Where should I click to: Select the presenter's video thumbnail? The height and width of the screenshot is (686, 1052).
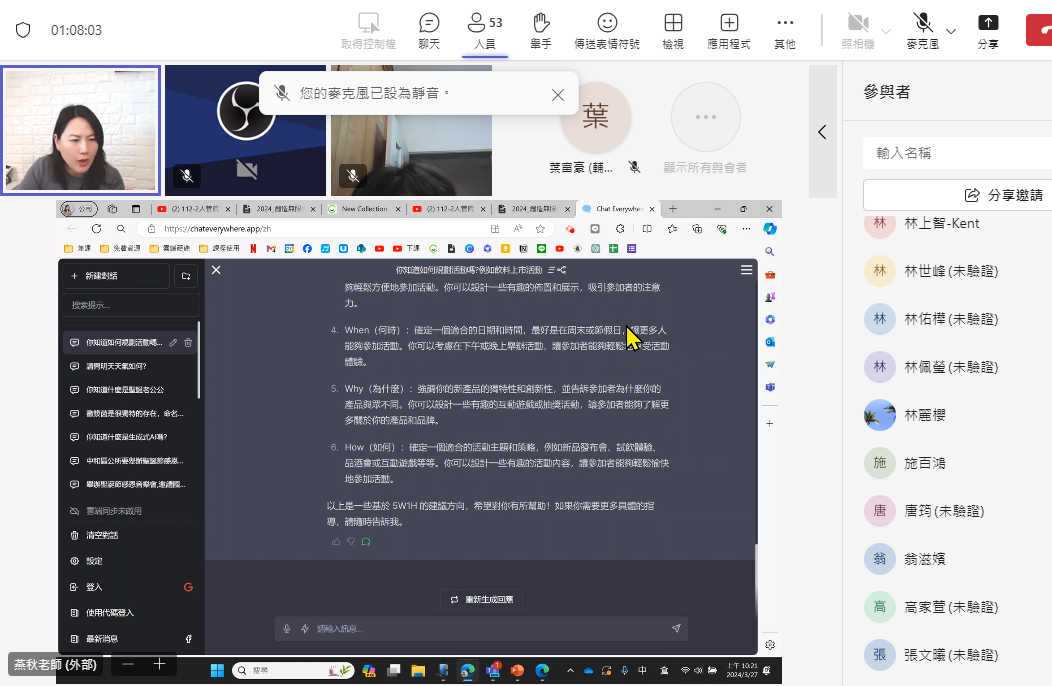click(81, 130)
